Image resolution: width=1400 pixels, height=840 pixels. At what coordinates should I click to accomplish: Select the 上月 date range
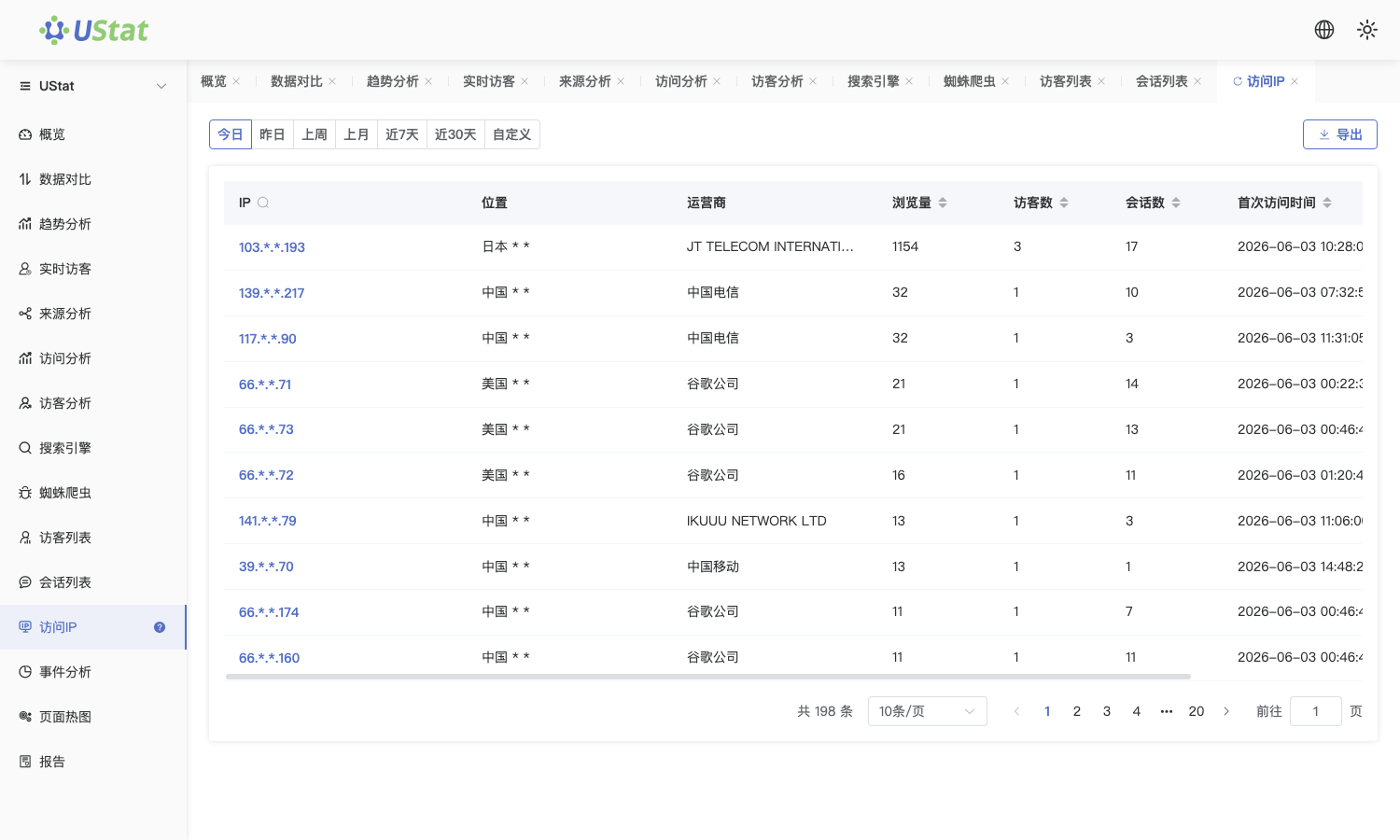pos(357,134)
